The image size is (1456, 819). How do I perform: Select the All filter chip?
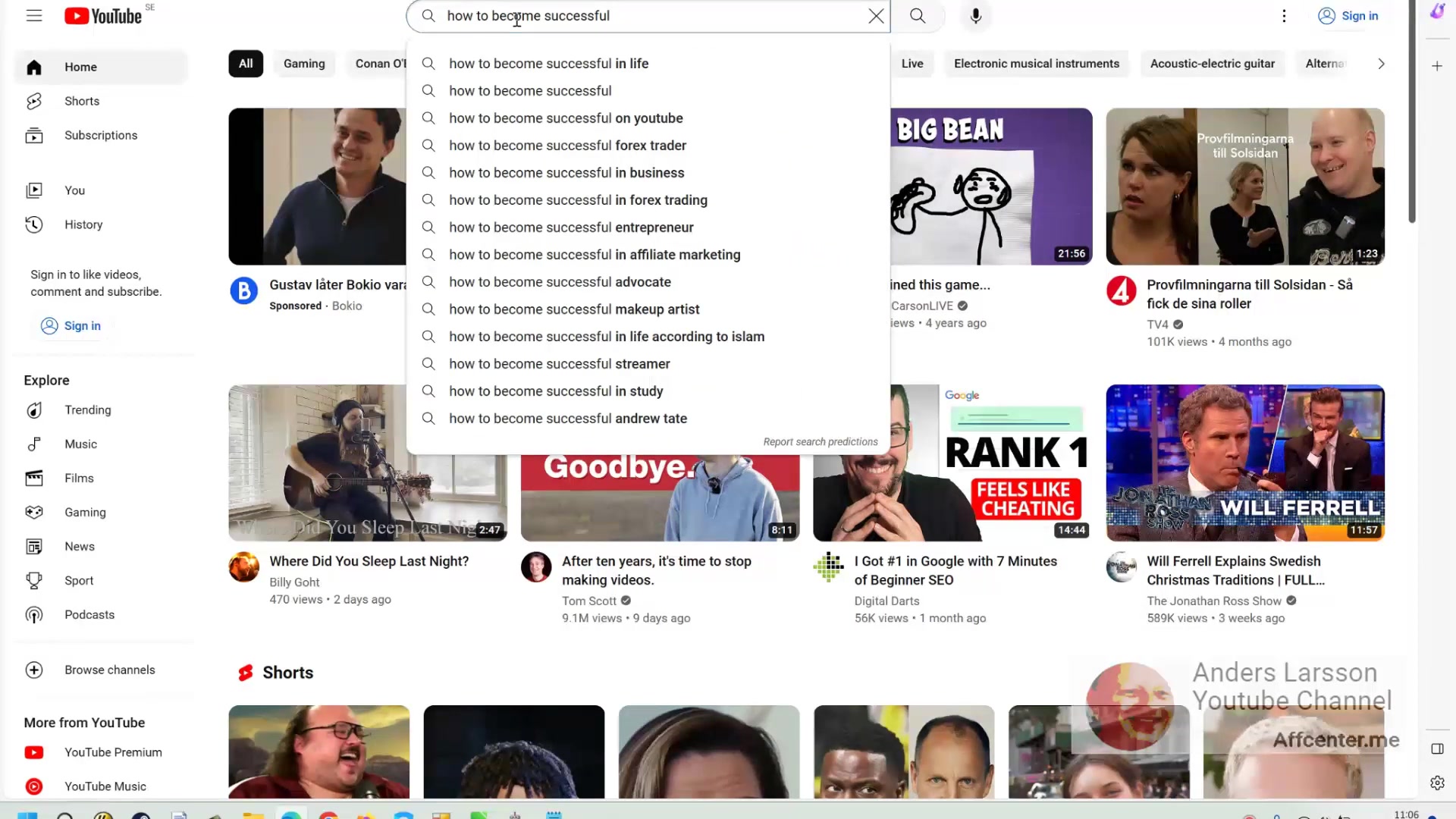[x=246, y=64]
